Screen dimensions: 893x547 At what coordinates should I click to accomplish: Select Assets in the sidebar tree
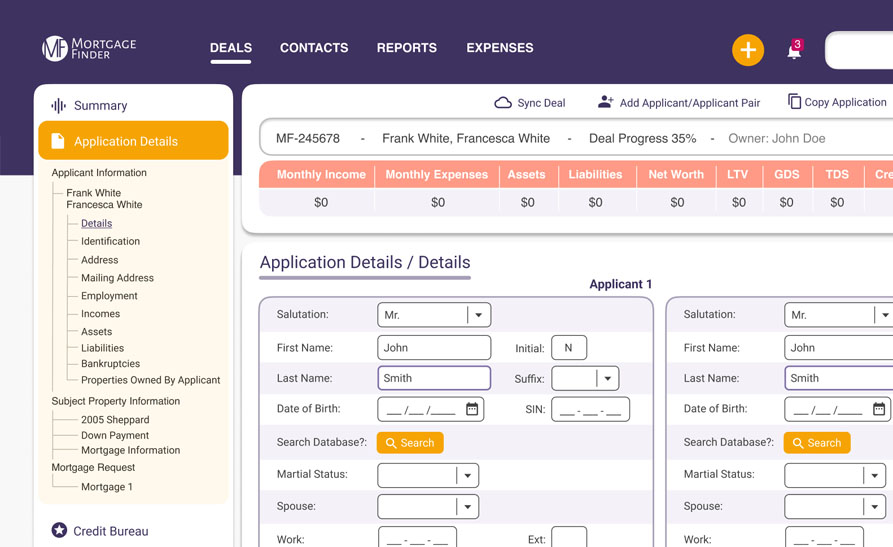[x=96, y=332]
